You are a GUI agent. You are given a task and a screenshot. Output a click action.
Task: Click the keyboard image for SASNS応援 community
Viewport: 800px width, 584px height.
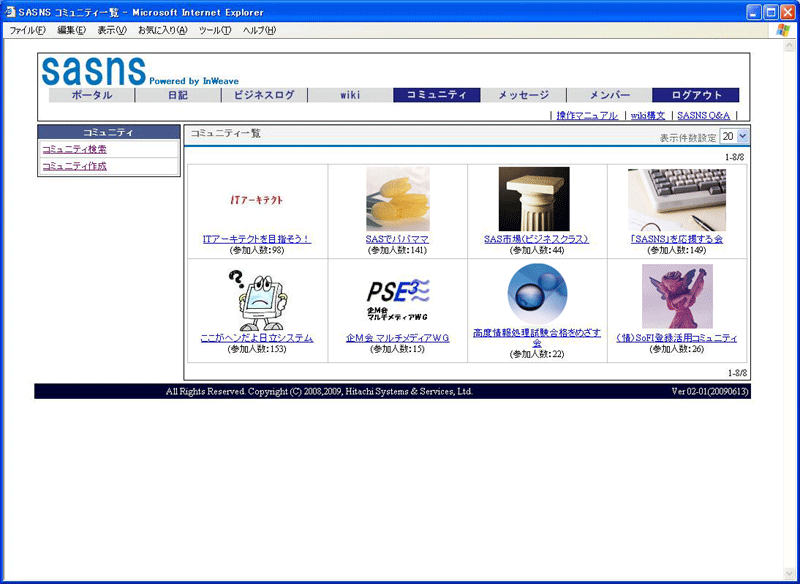[676, 200]
